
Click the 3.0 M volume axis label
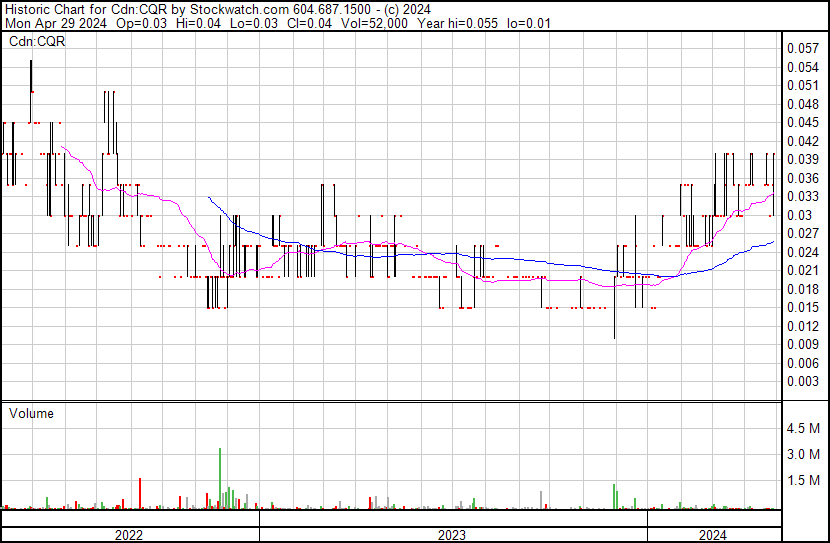click(x=805, y=455)
